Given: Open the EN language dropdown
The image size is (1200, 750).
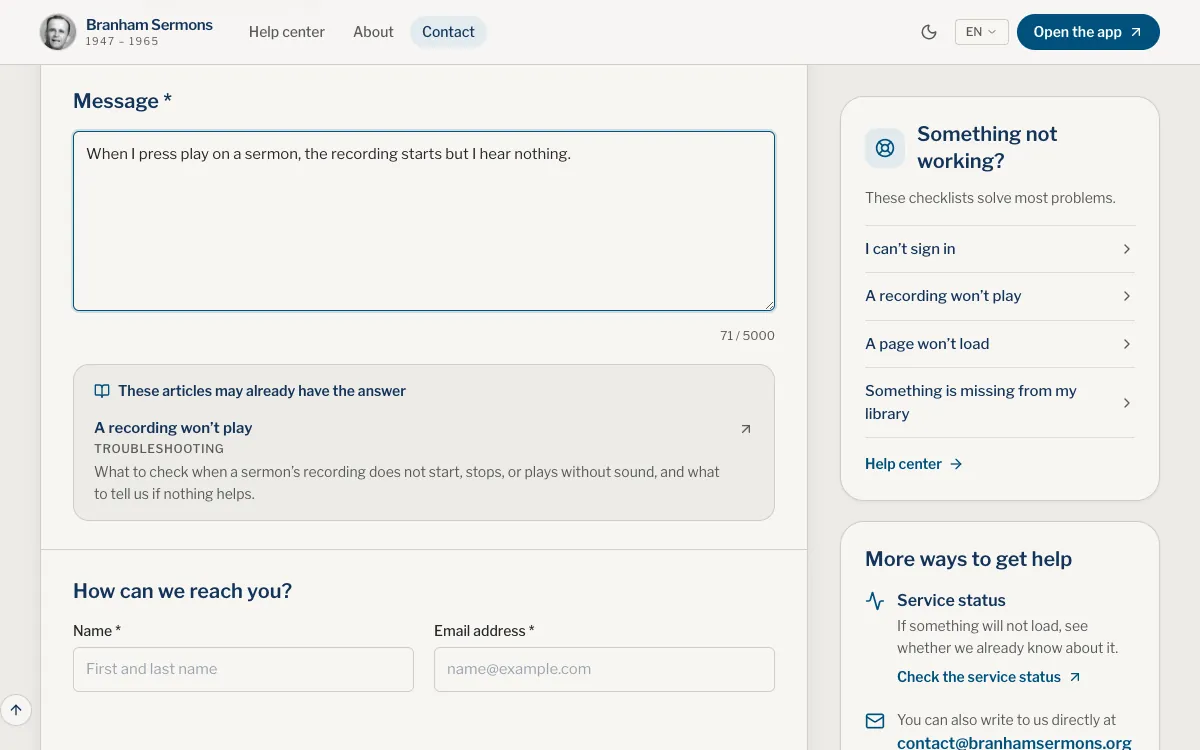Looking at the screenshot, I should point(981,32).
